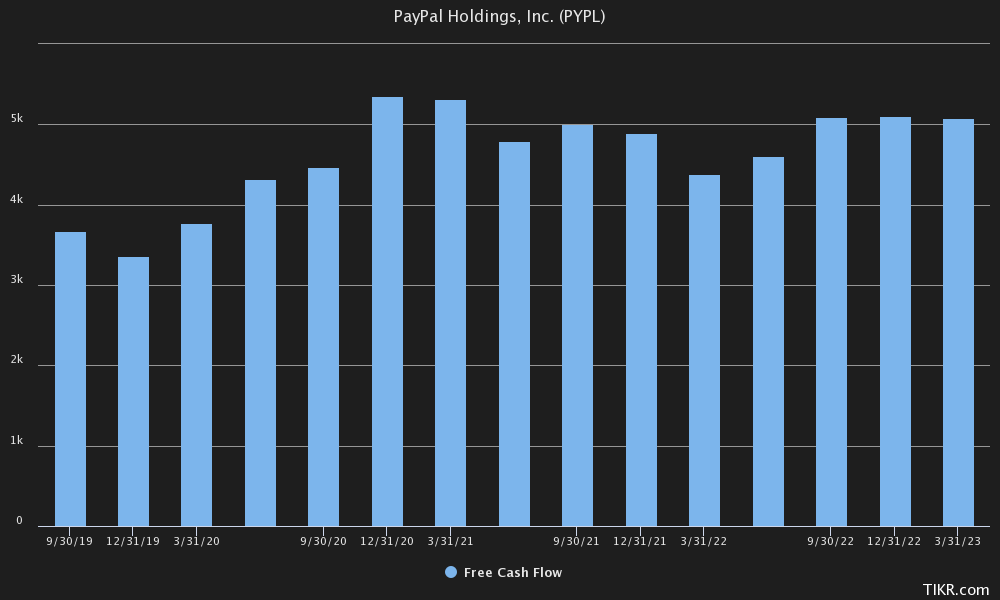Select the 12/31/22 free cash flow bar
1000x600 pixels.
pyautogui.click(x=895, y=322)
